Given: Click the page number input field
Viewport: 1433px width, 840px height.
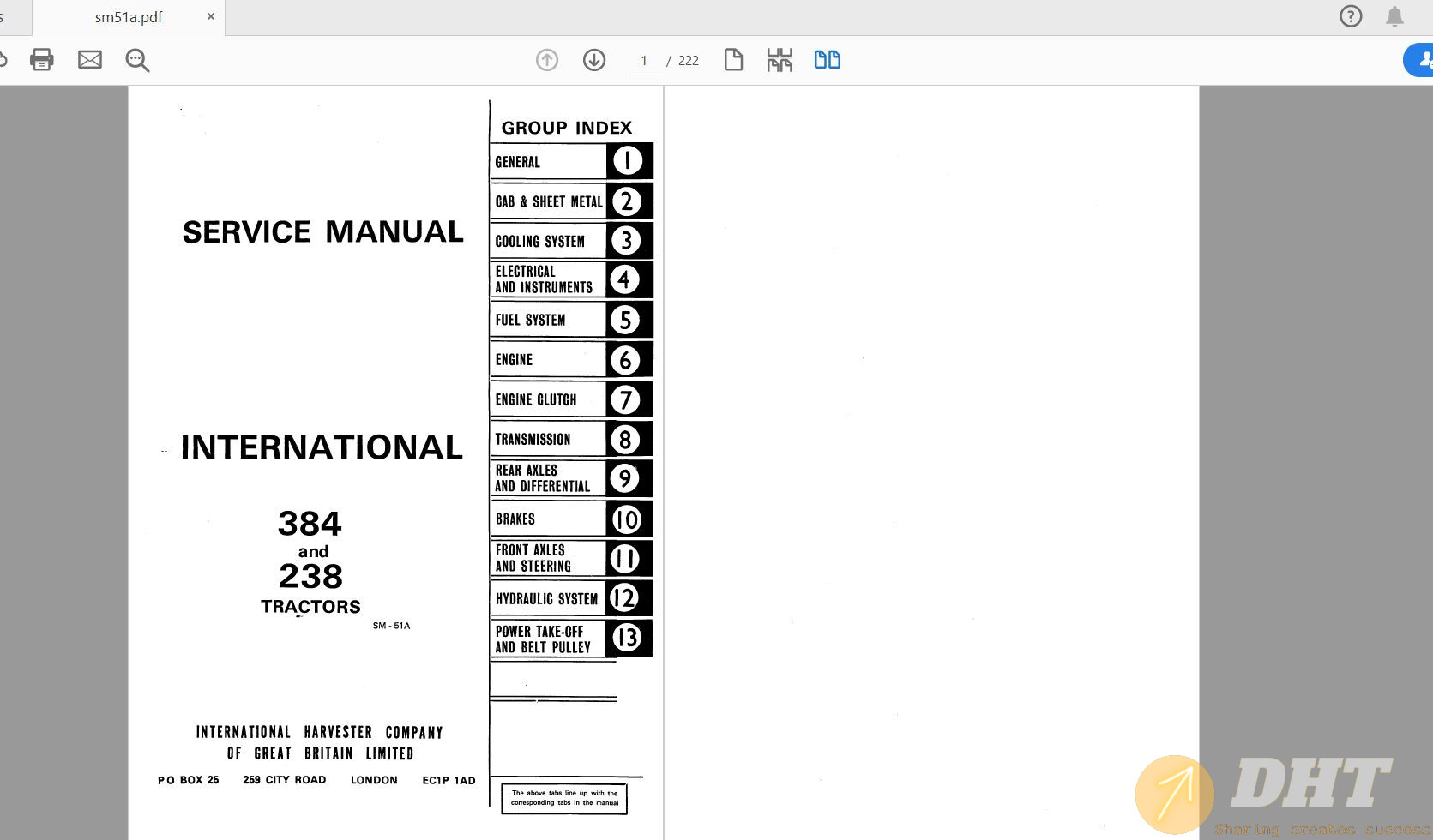Looking at the screenshot, I should tap(644, 61).
